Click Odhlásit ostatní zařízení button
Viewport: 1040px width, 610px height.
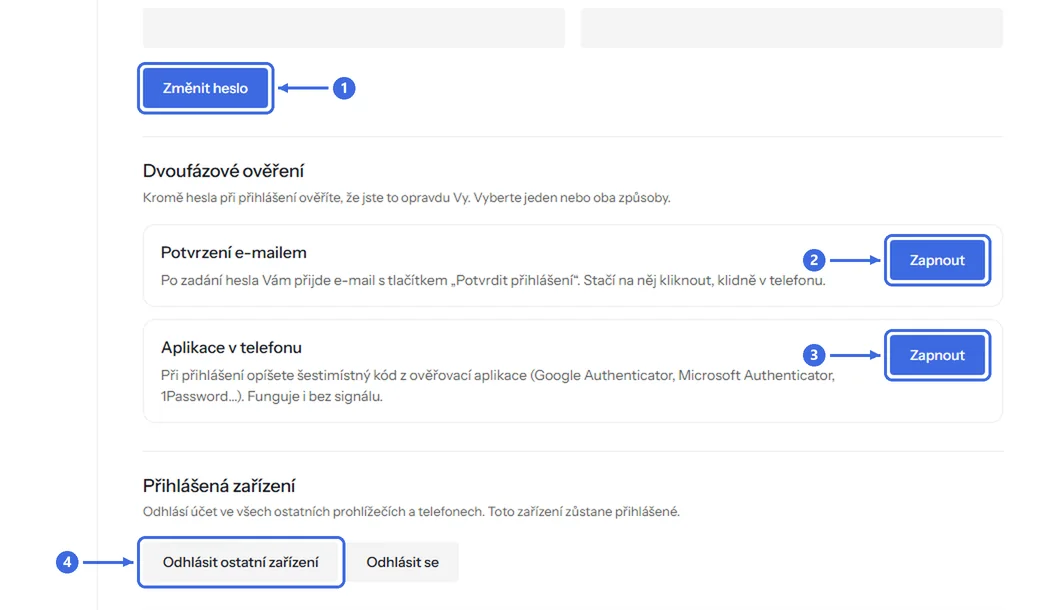point(241,562)
